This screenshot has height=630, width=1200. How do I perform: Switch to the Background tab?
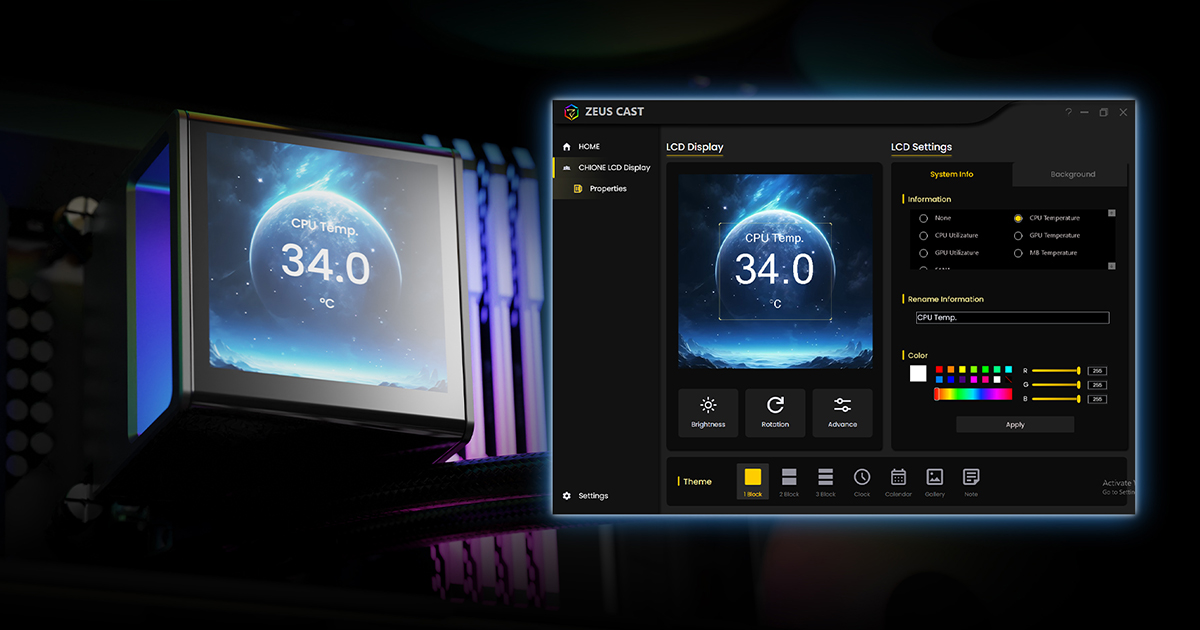[x=1072, y=174]
